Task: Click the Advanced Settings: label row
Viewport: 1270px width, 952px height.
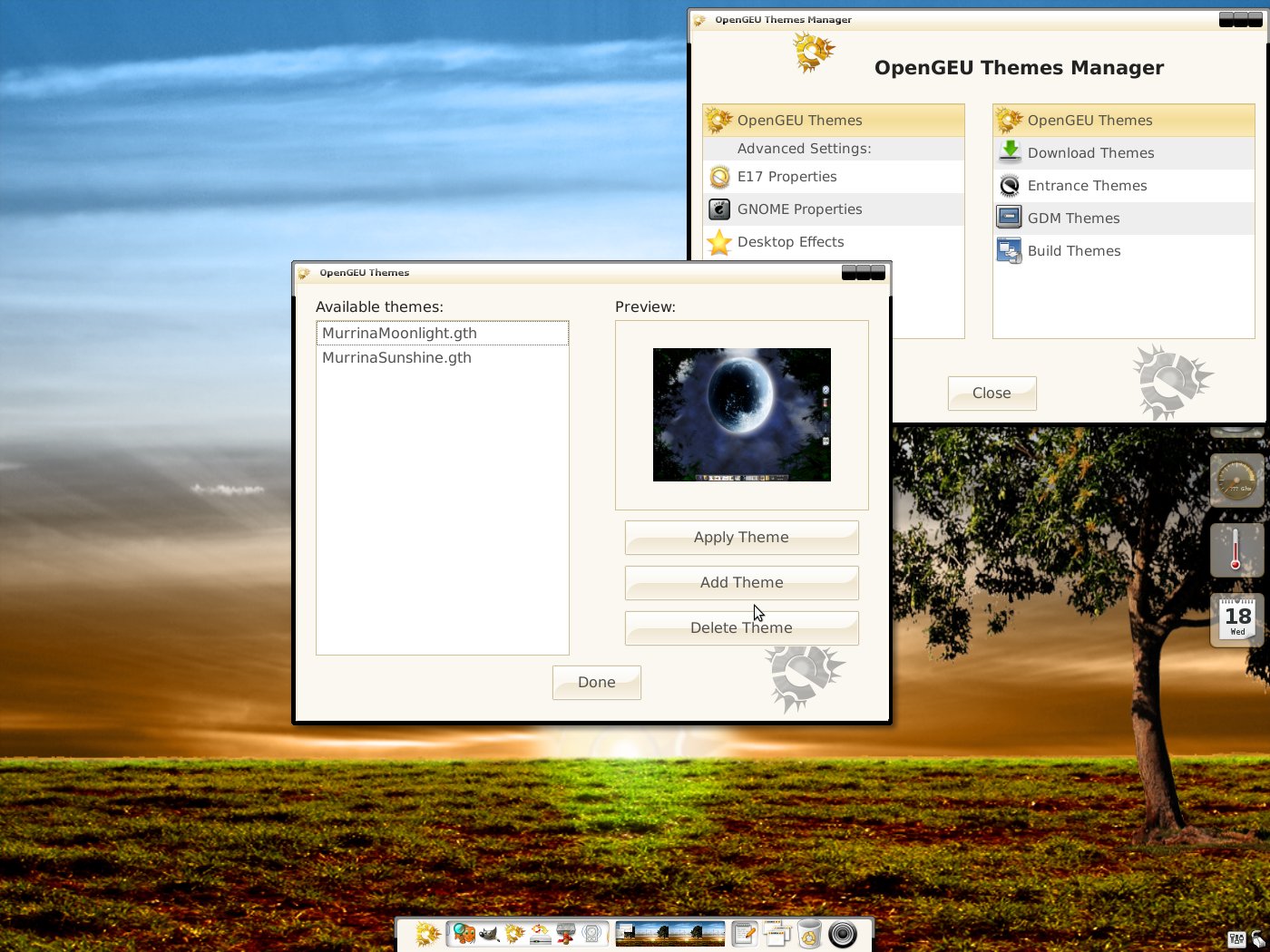Action: pos(833,149)
